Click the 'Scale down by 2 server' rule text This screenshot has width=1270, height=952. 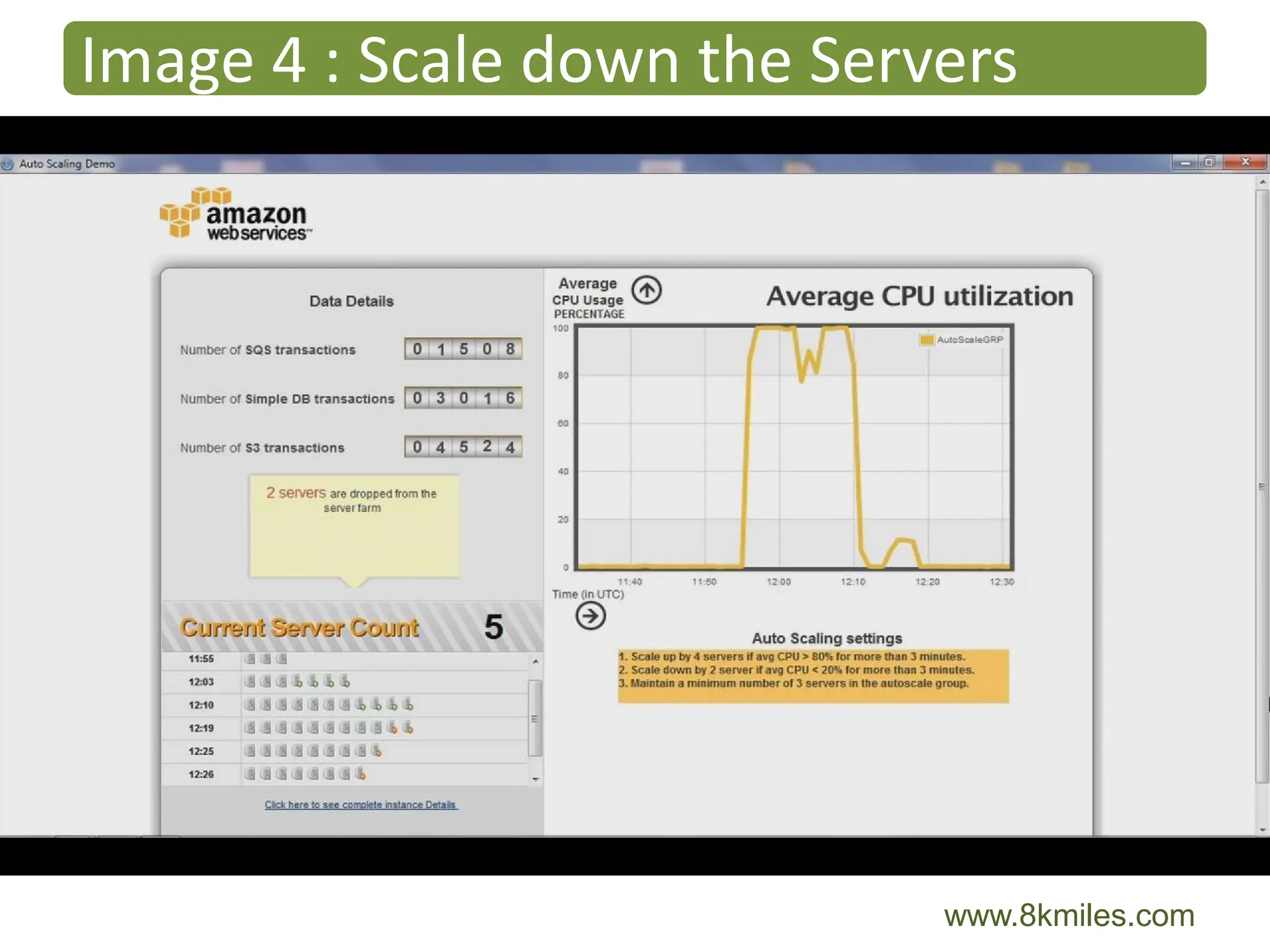tap(796, 670)
